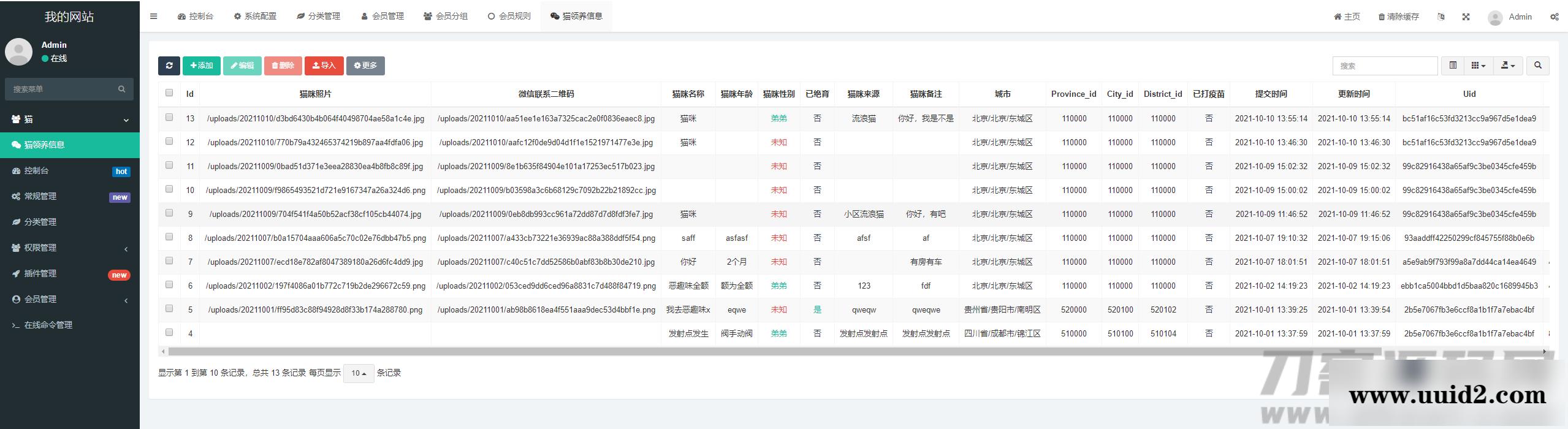
Task: Click the refresh table icon button
Action: 169,66
